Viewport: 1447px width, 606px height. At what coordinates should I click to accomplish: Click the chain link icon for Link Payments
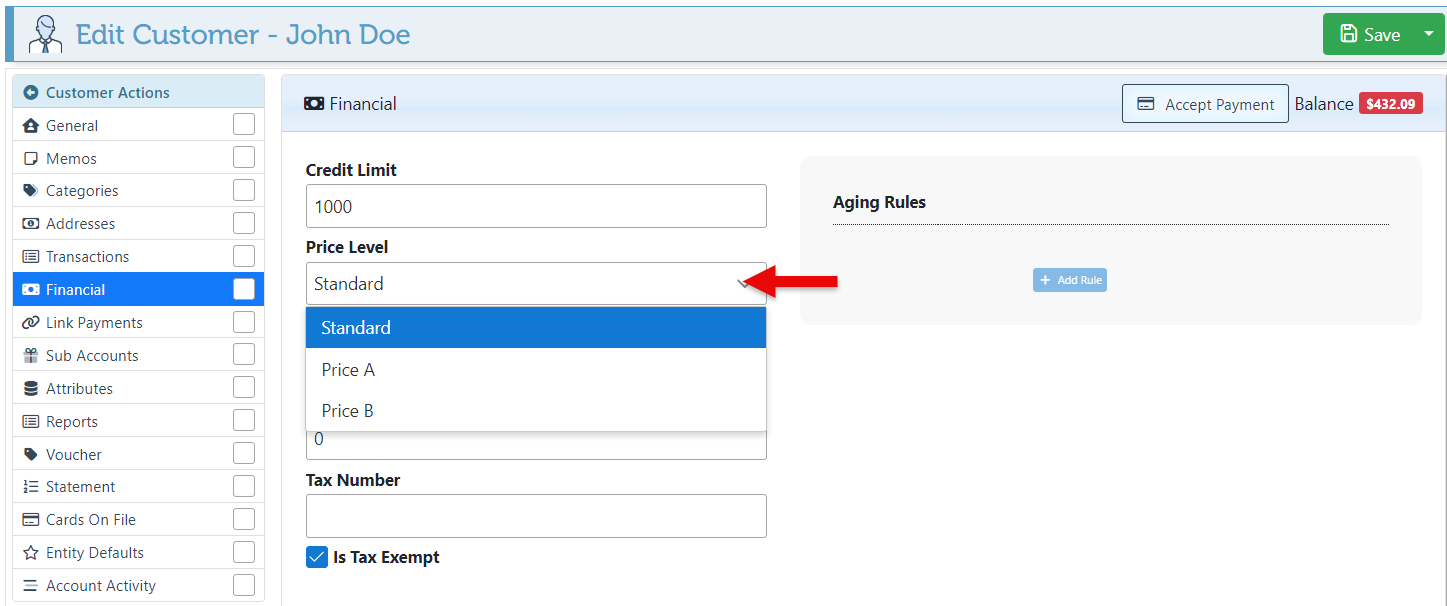pyautogui.click(x=30, y=323)
